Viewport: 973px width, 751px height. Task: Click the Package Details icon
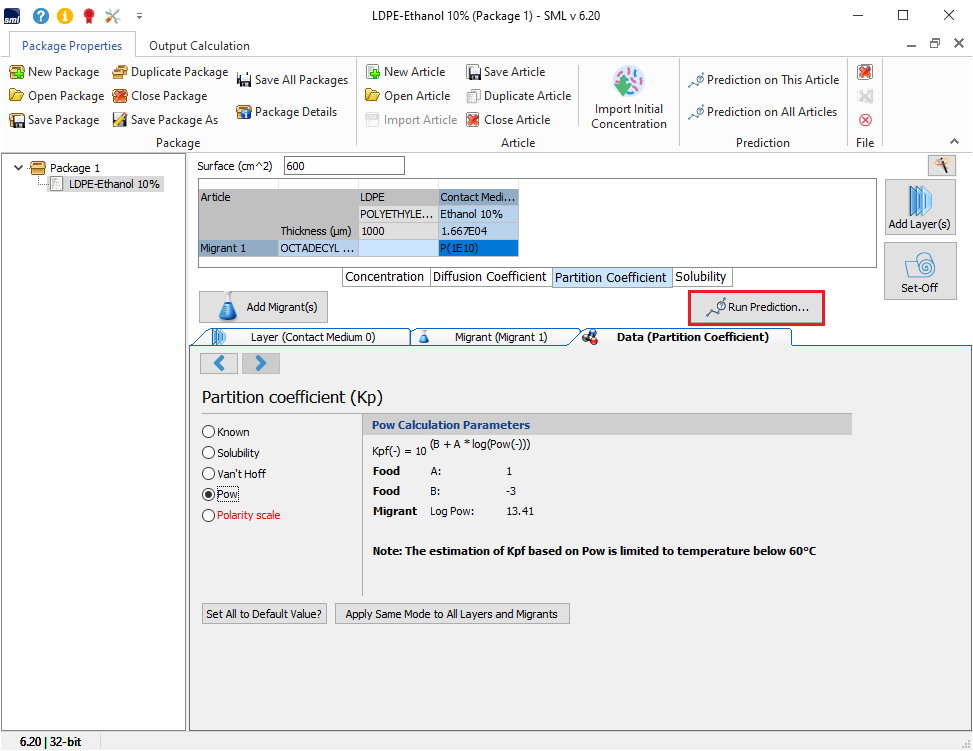pos(243,112)
